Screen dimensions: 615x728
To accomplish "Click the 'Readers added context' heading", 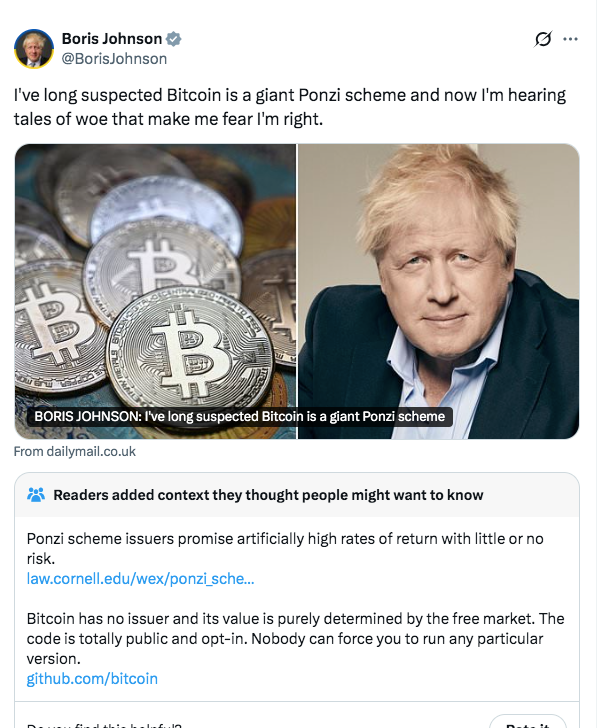I will click(268, 495).
